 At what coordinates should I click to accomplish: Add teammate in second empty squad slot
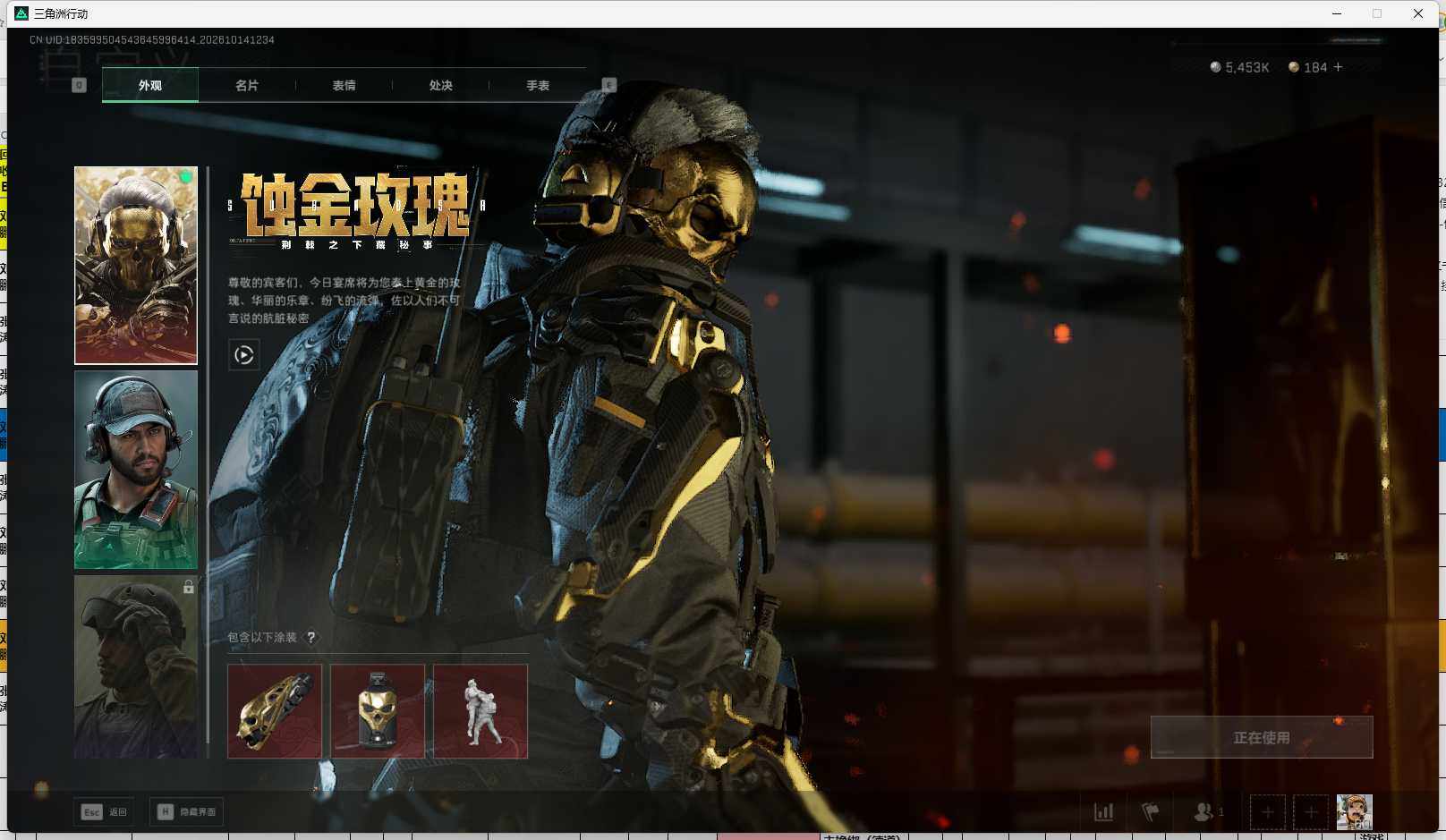click(1311, 812)
